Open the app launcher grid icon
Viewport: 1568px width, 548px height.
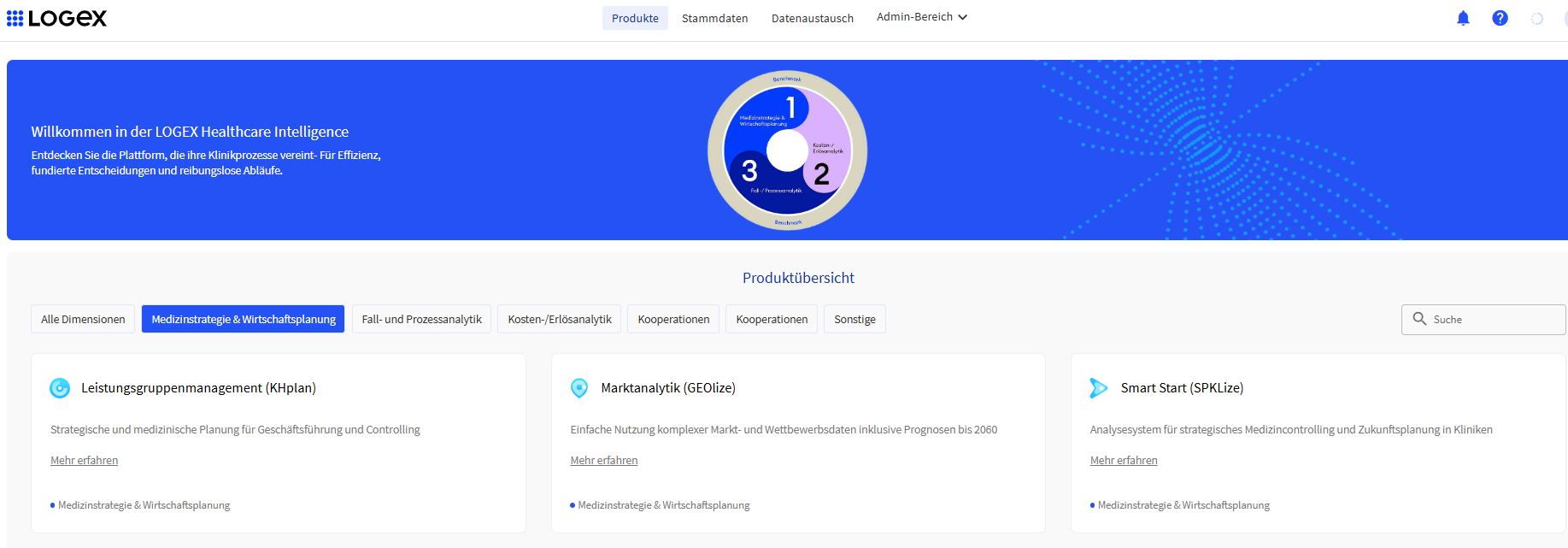[15, 18]
